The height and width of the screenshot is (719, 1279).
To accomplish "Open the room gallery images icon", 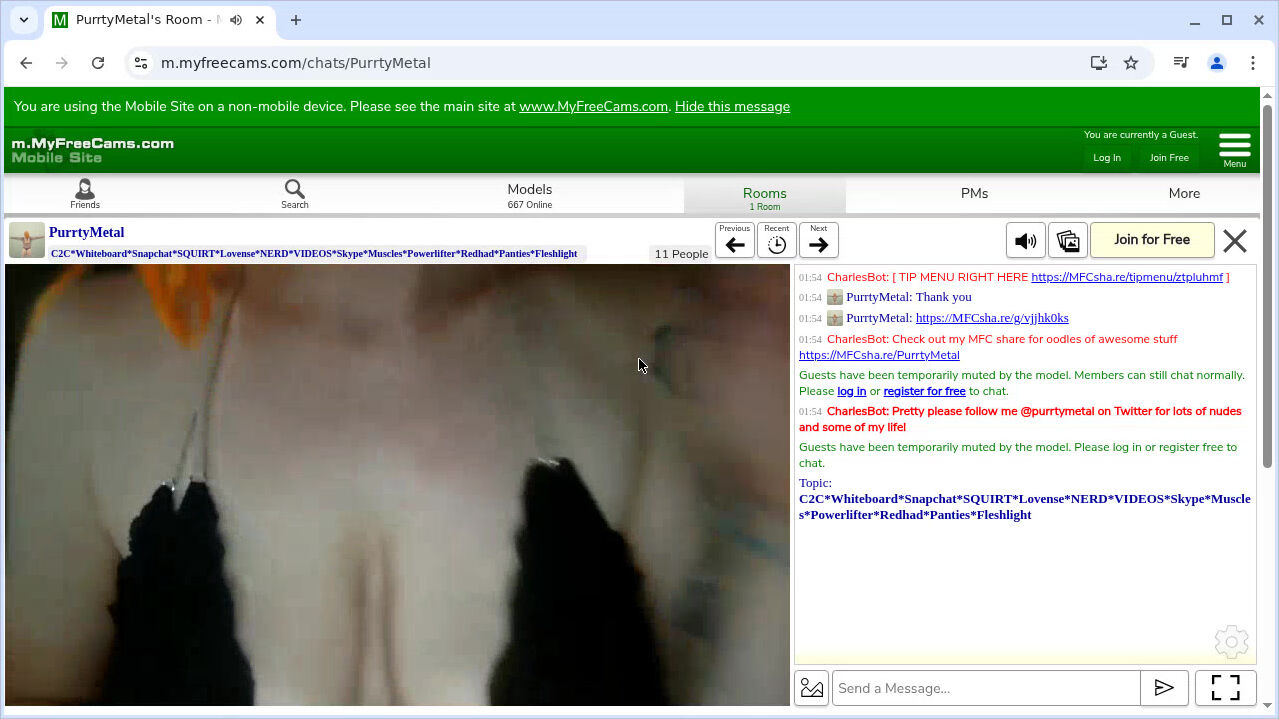I will [x=1067, y=241].
